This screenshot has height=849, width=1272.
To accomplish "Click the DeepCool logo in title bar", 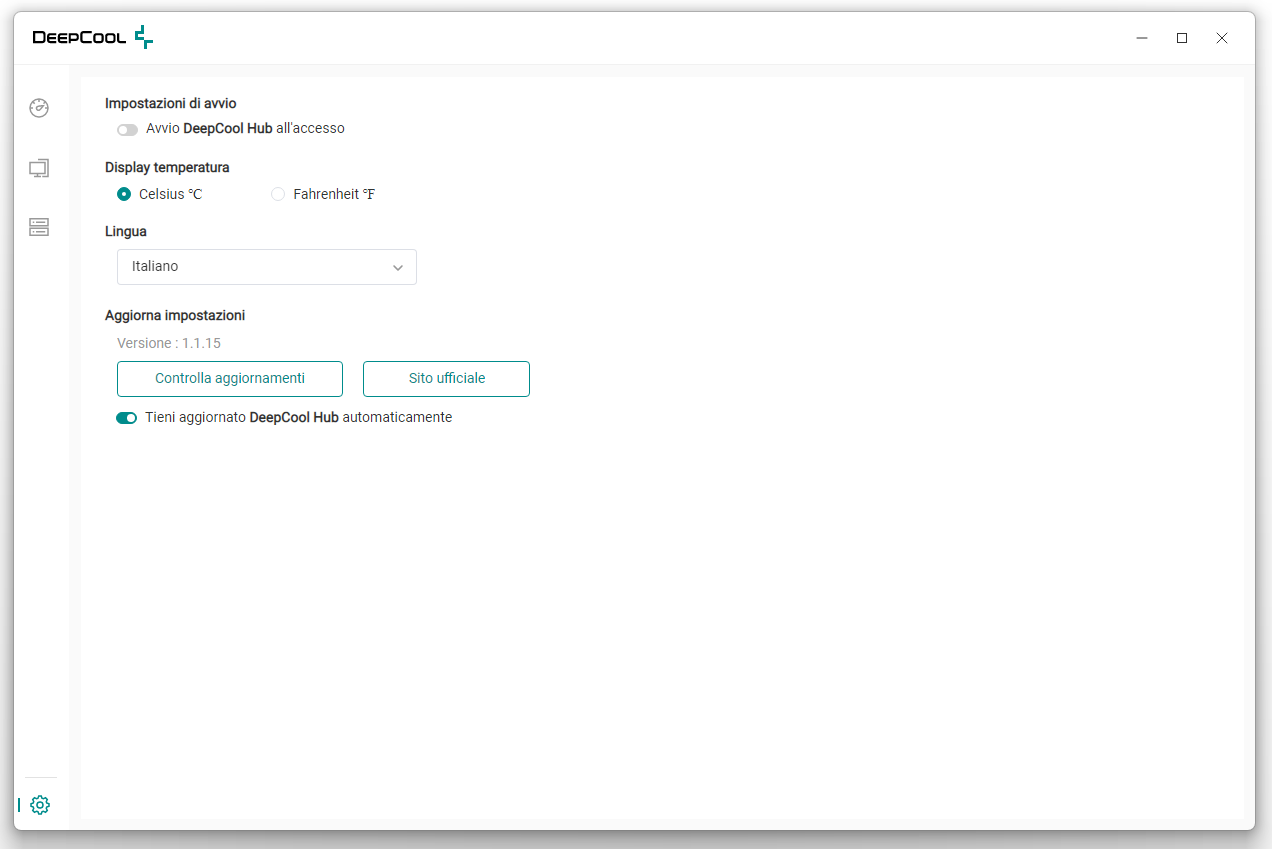I will [93, 38].
